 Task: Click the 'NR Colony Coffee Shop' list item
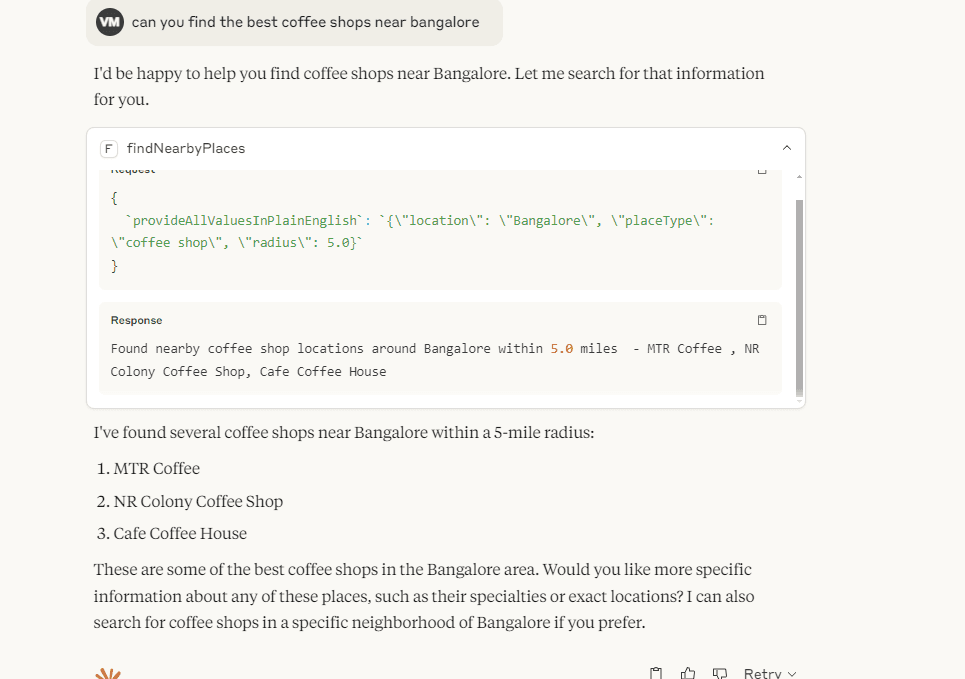(x=198, y=501)
